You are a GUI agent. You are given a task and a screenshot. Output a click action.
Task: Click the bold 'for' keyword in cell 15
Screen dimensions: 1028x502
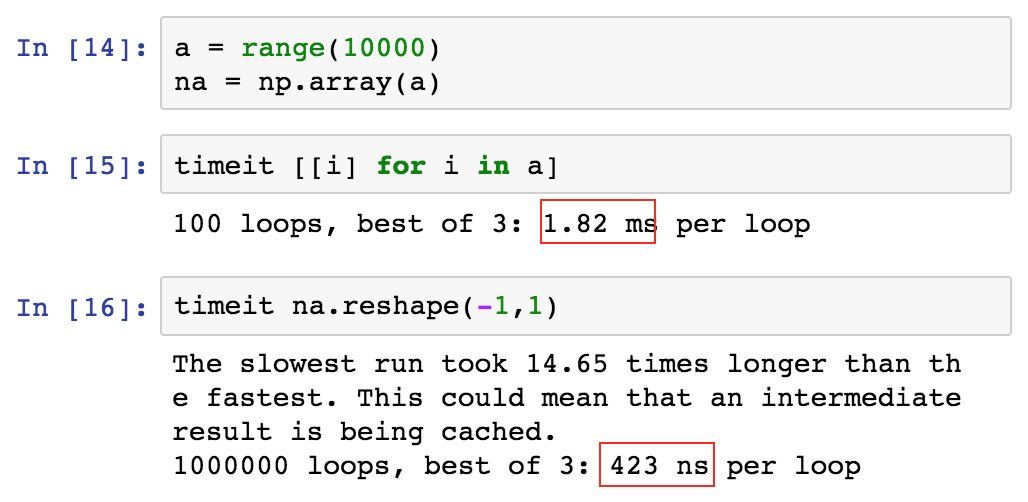pyautogui.click(x=401, y=166)
